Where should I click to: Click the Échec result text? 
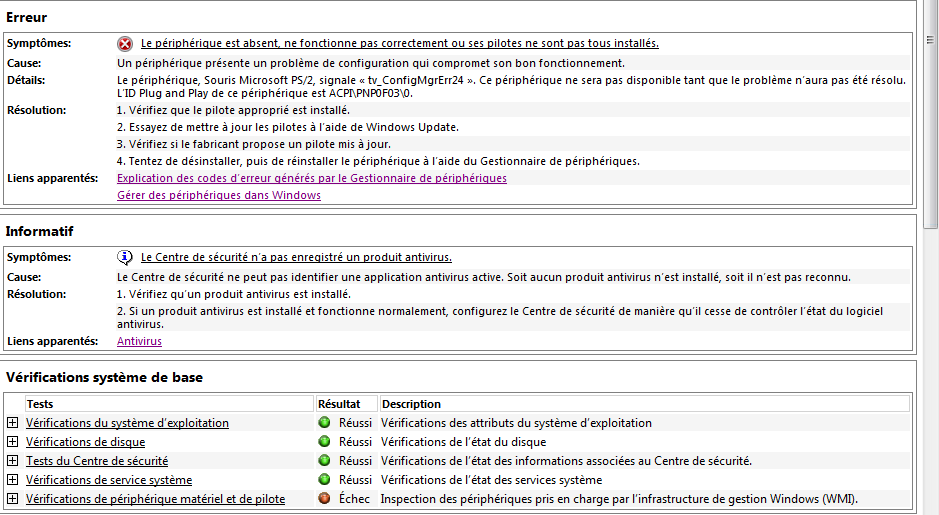click(x=355, y=499)
